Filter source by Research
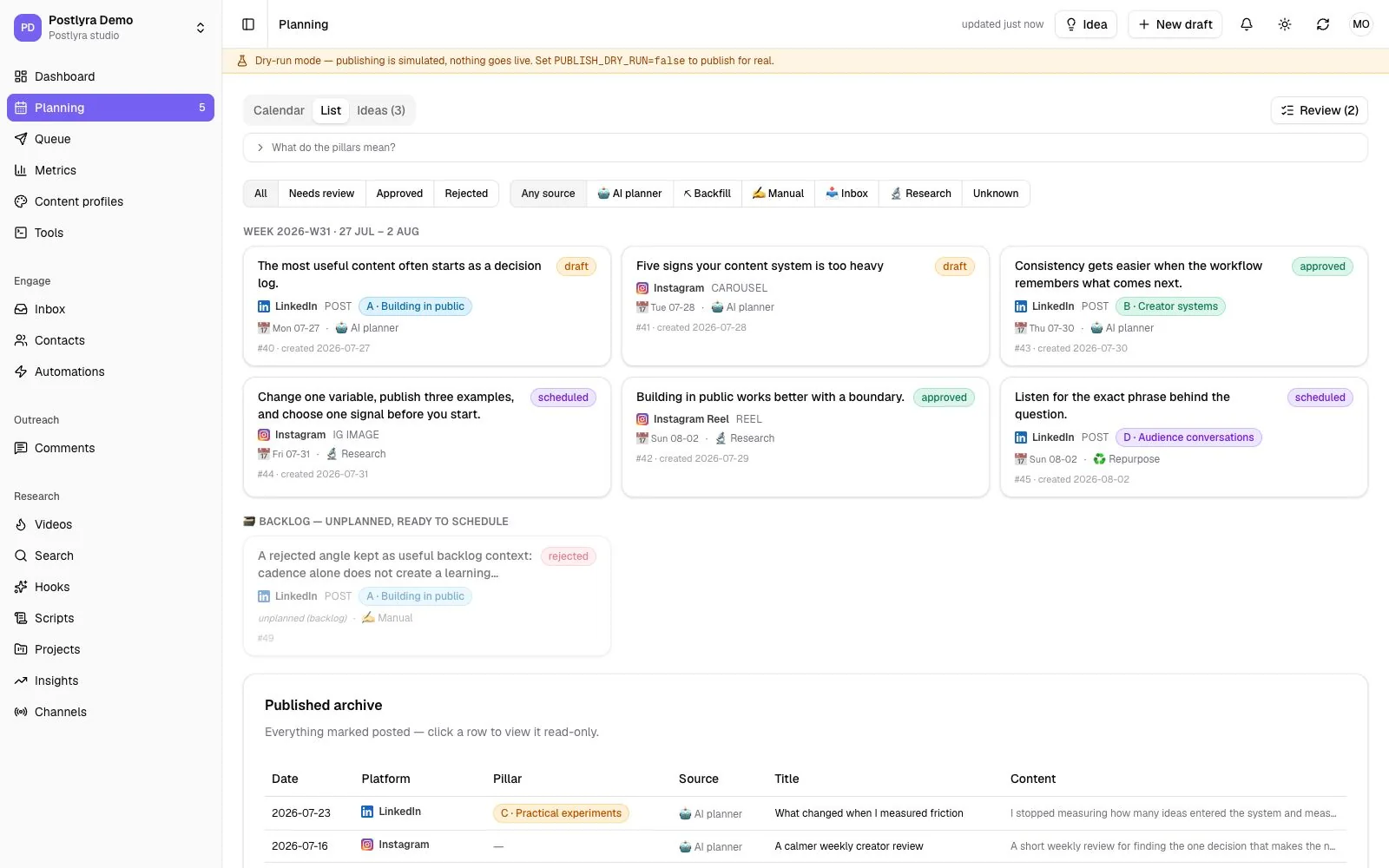The width and height of the screenshot is (1389, 868). coord(920,194)
